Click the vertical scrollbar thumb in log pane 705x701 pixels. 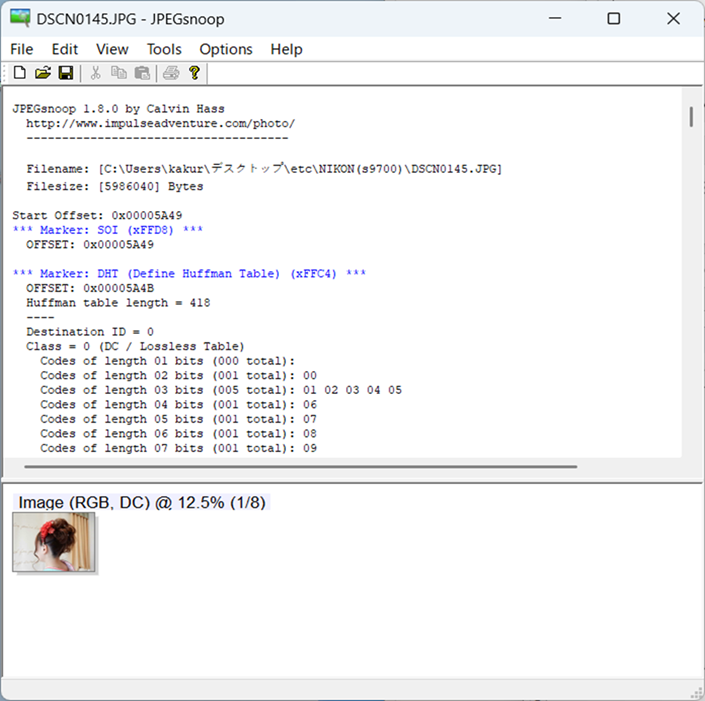(x=691, y=116)
